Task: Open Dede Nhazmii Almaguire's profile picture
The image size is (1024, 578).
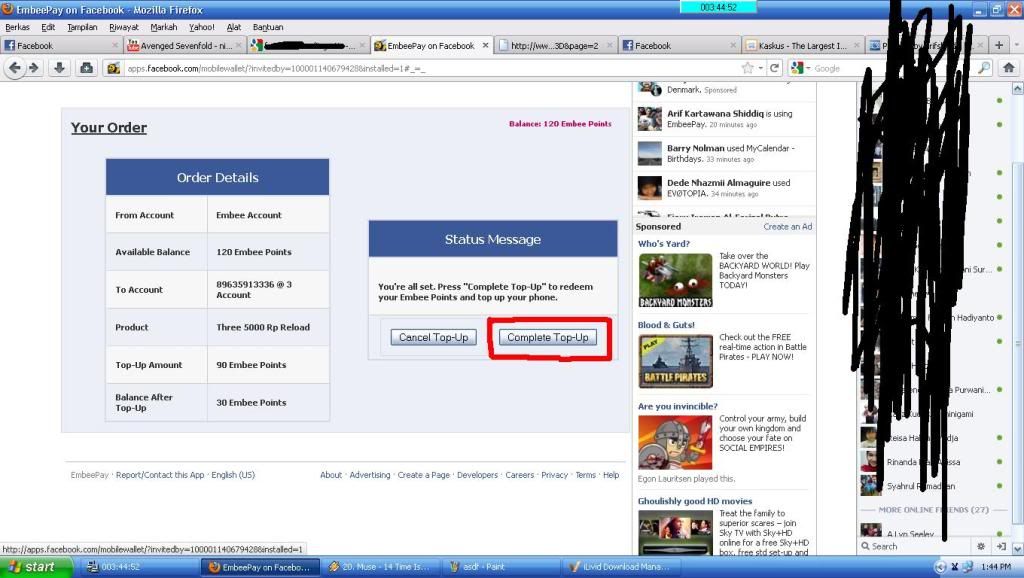Action: coord(649,188)
